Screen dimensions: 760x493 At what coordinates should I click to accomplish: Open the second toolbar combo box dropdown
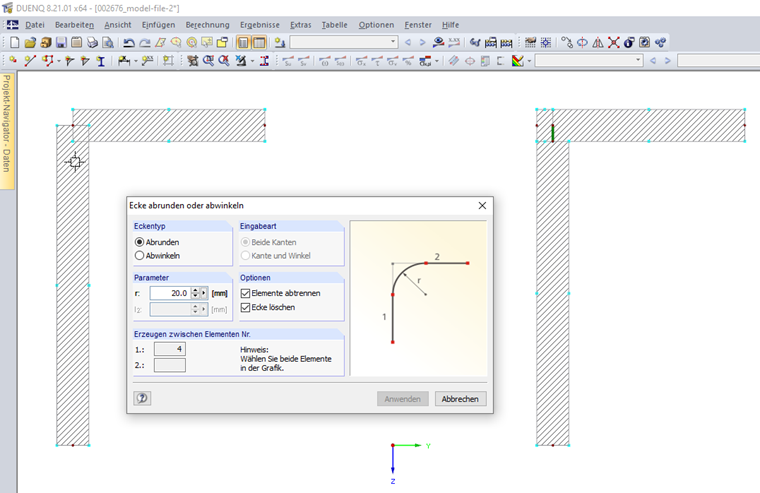tap(638, 61)
